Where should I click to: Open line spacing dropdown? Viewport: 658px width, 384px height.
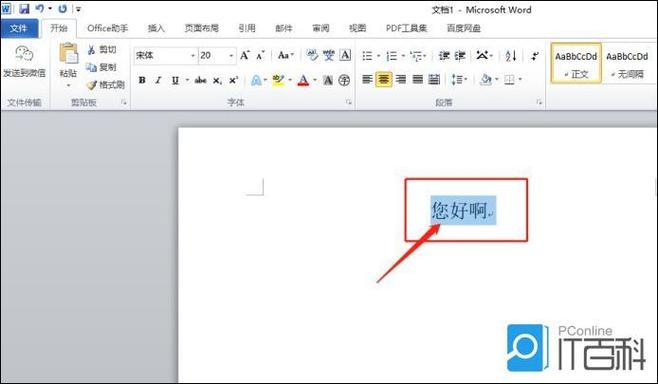(459, 79)
